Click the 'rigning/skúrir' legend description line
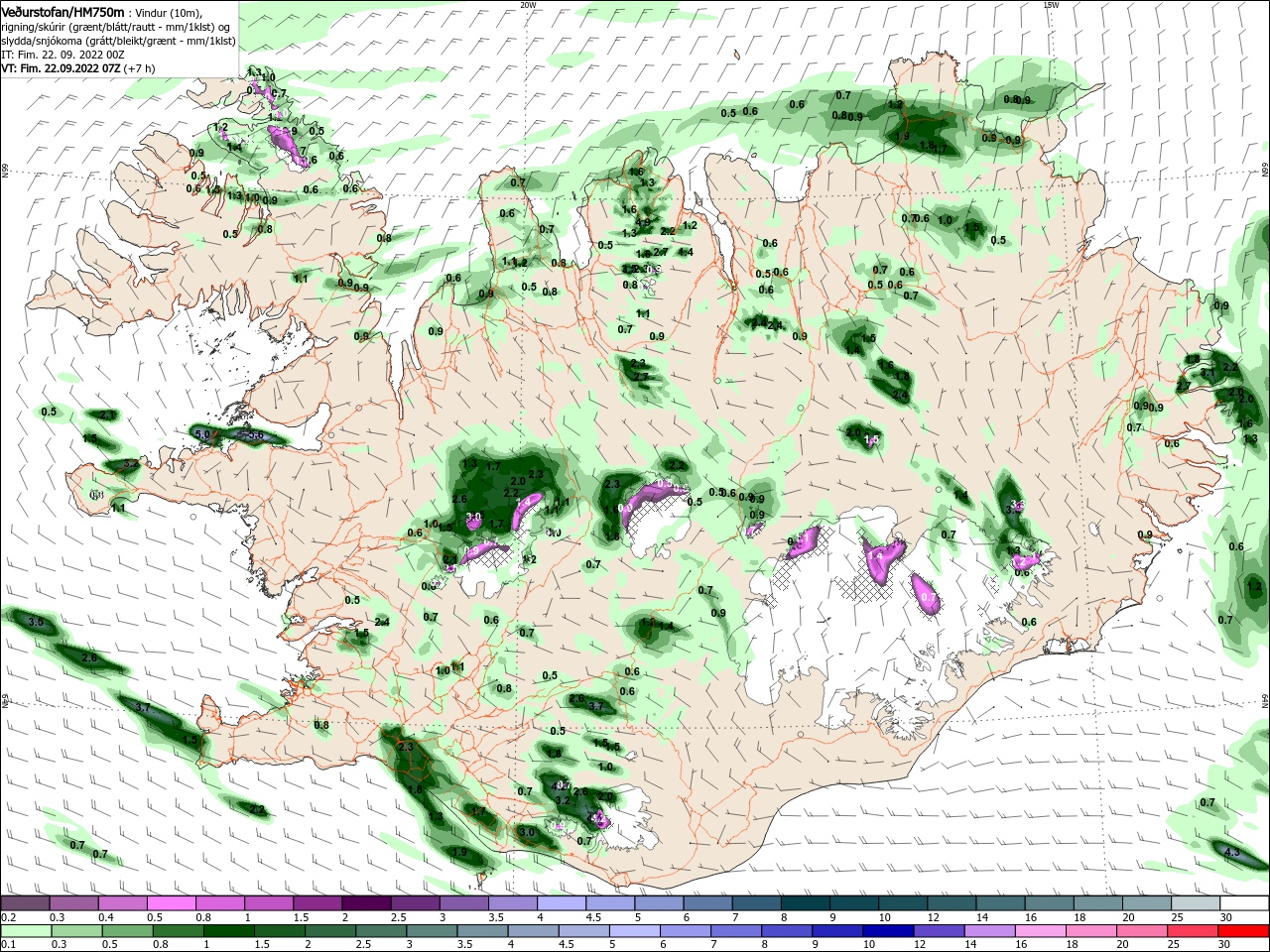 point(118,26)
